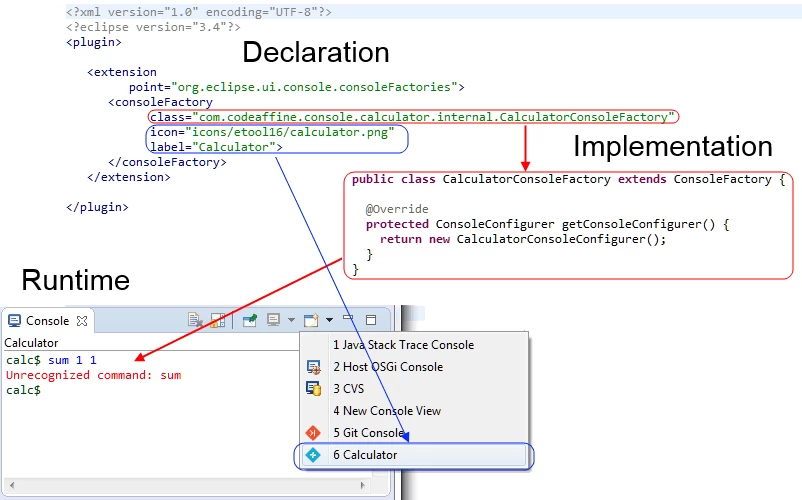The image size is (802, 500).
Task: Click the Display Selected Console monitor icon
Action: coord(274,320)
